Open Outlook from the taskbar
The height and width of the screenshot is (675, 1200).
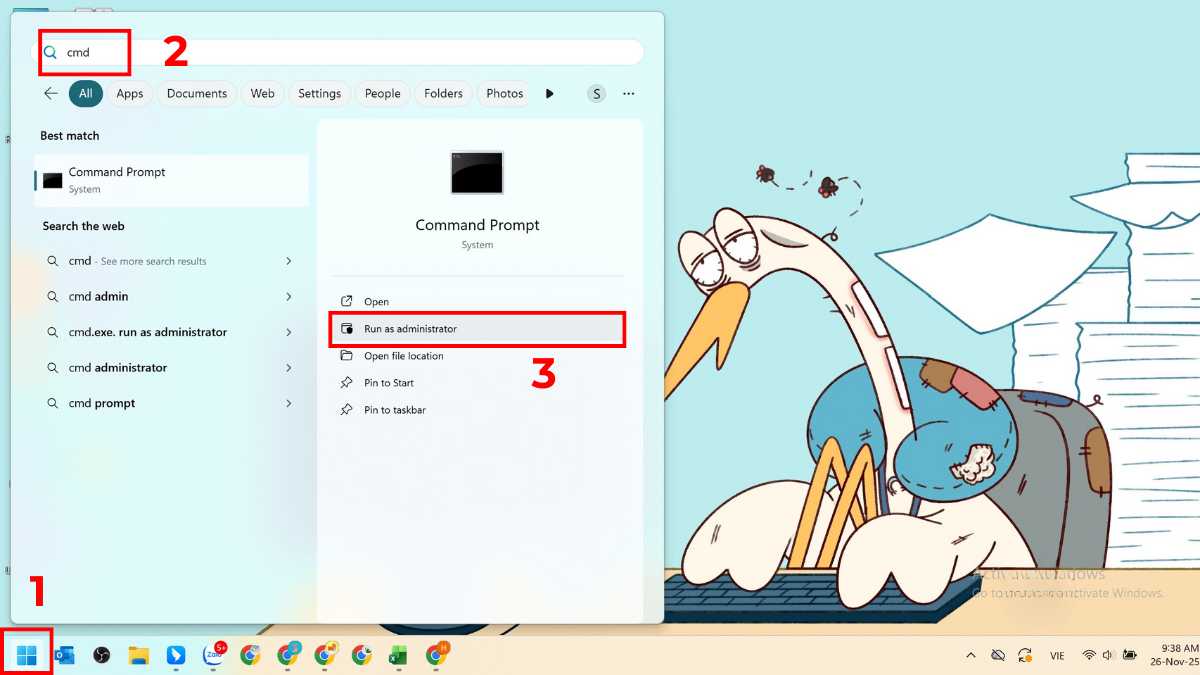coord(65,653)
